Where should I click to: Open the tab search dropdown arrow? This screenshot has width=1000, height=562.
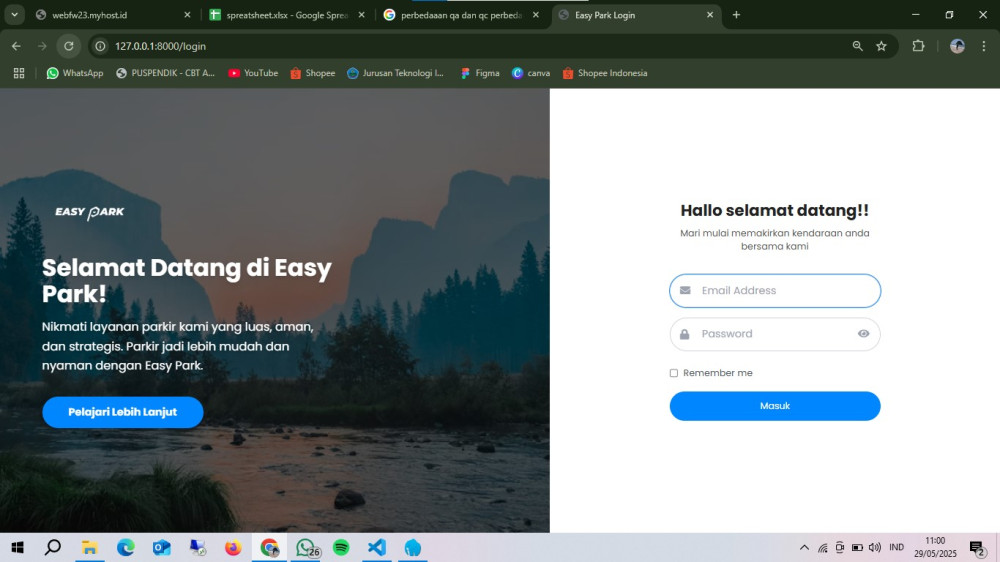14,15
